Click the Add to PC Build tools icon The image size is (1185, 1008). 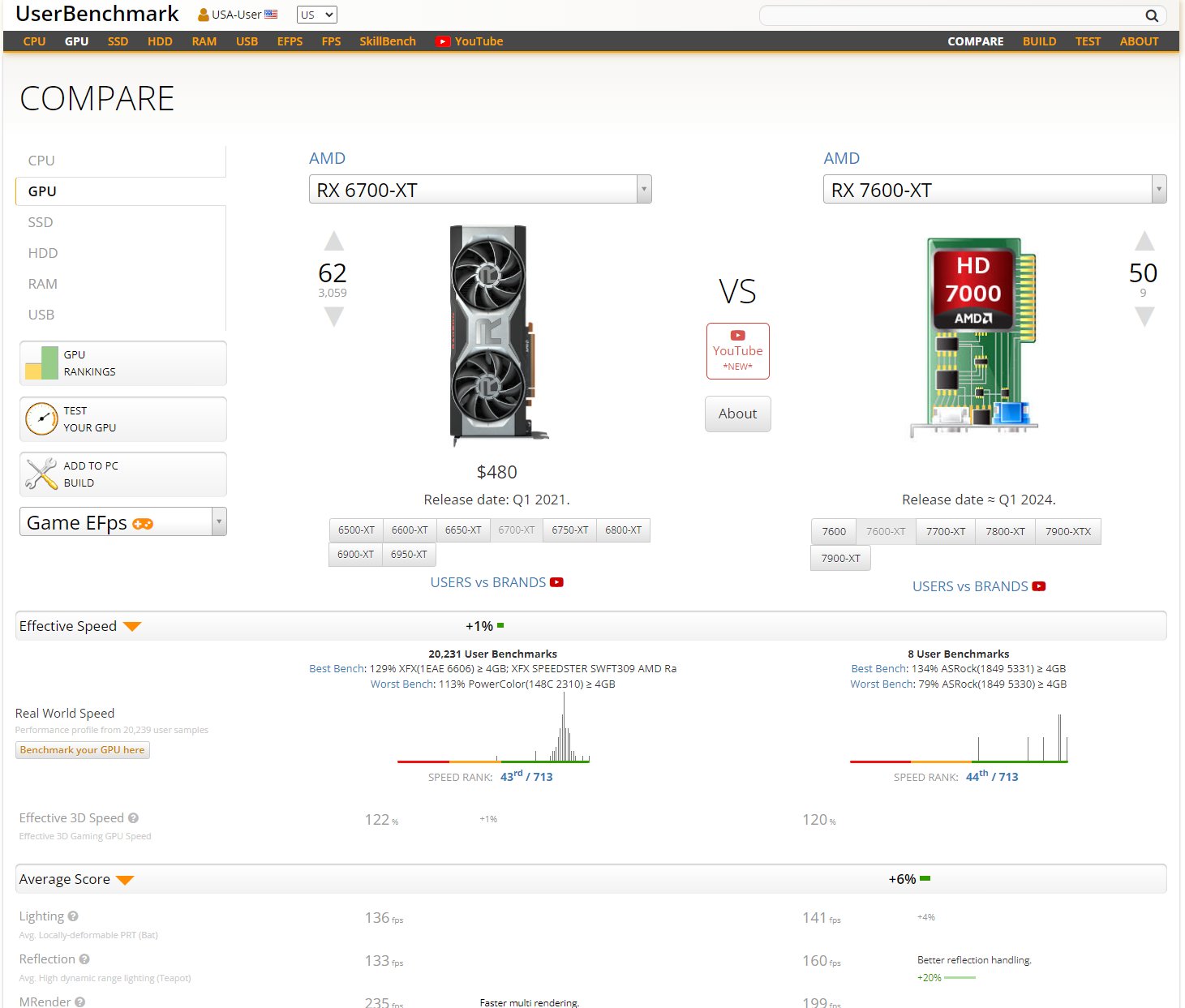tap(41, 474)
